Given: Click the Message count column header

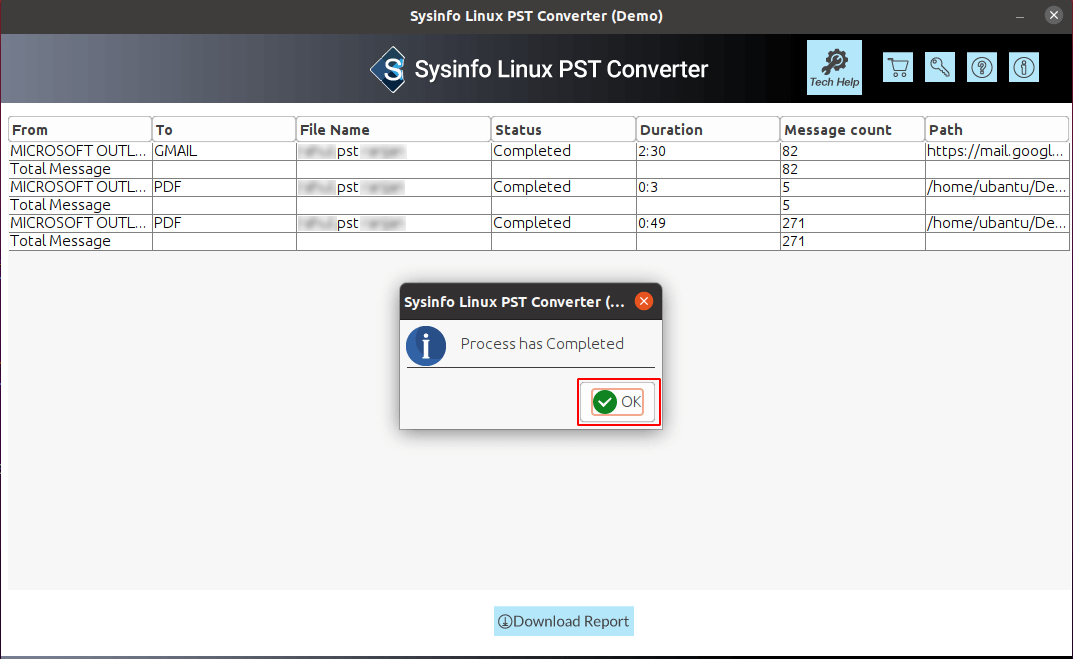Looking at the screenshot, I should pos(852,129).
